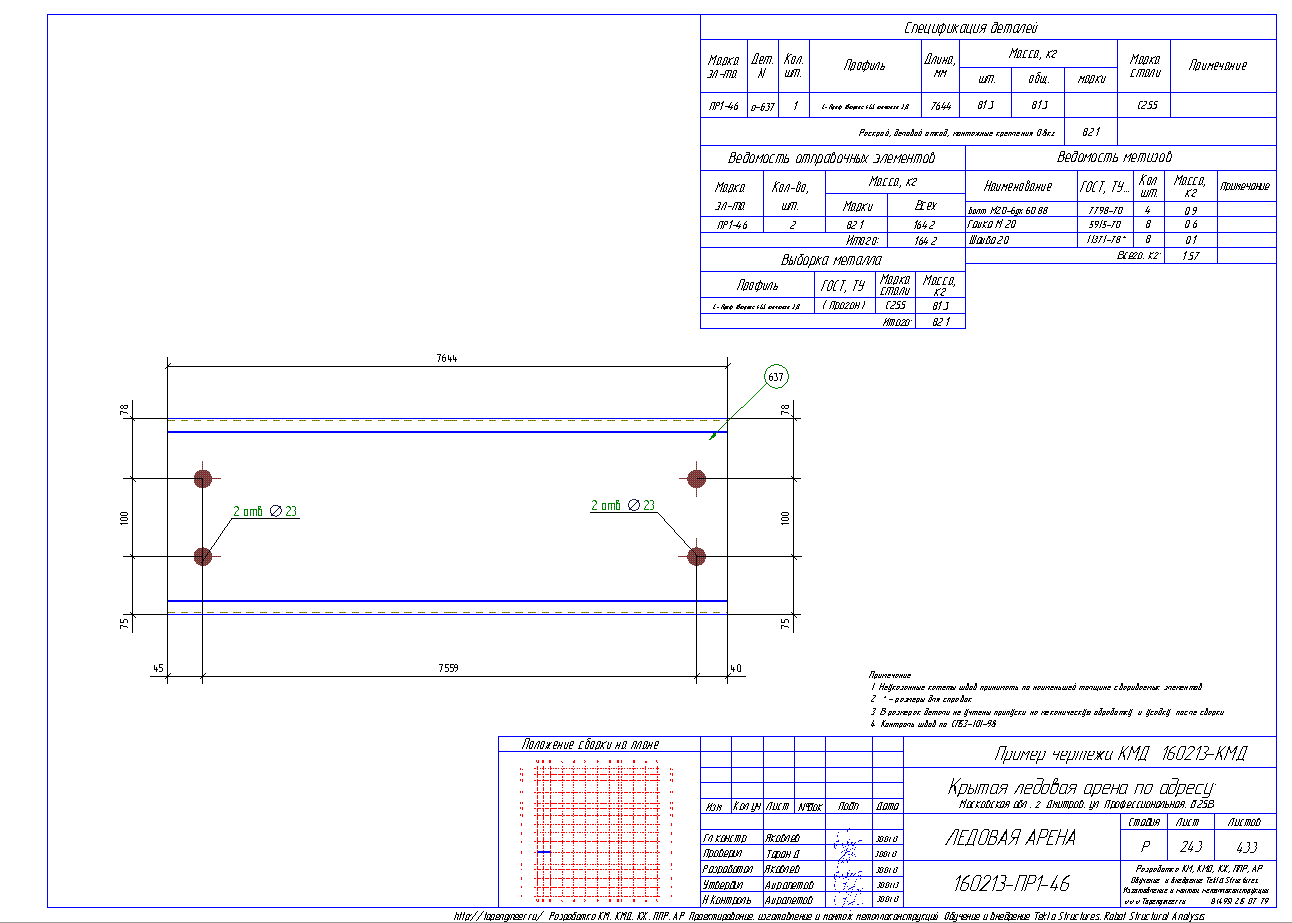This screenshot has width=1292, height=923.
Task: Select the "Длина, мм" column header
Action: [x=939, y=65]
